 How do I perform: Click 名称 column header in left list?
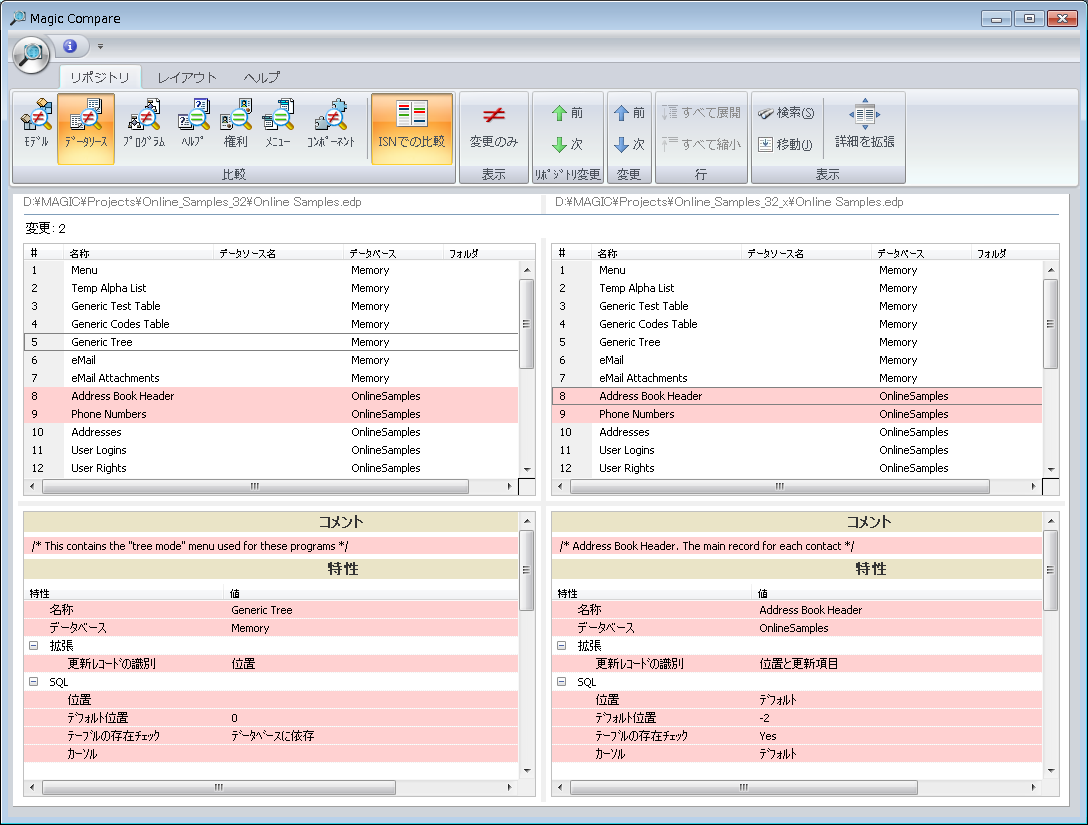click(x=139, y=253)
